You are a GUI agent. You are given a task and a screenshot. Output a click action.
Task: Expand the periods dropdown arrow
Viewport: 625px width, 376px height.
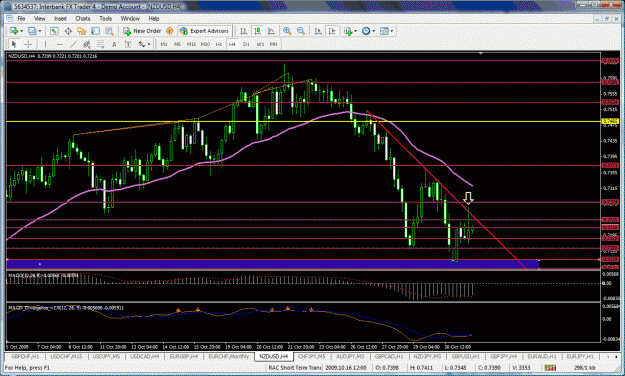click(373, 31)
